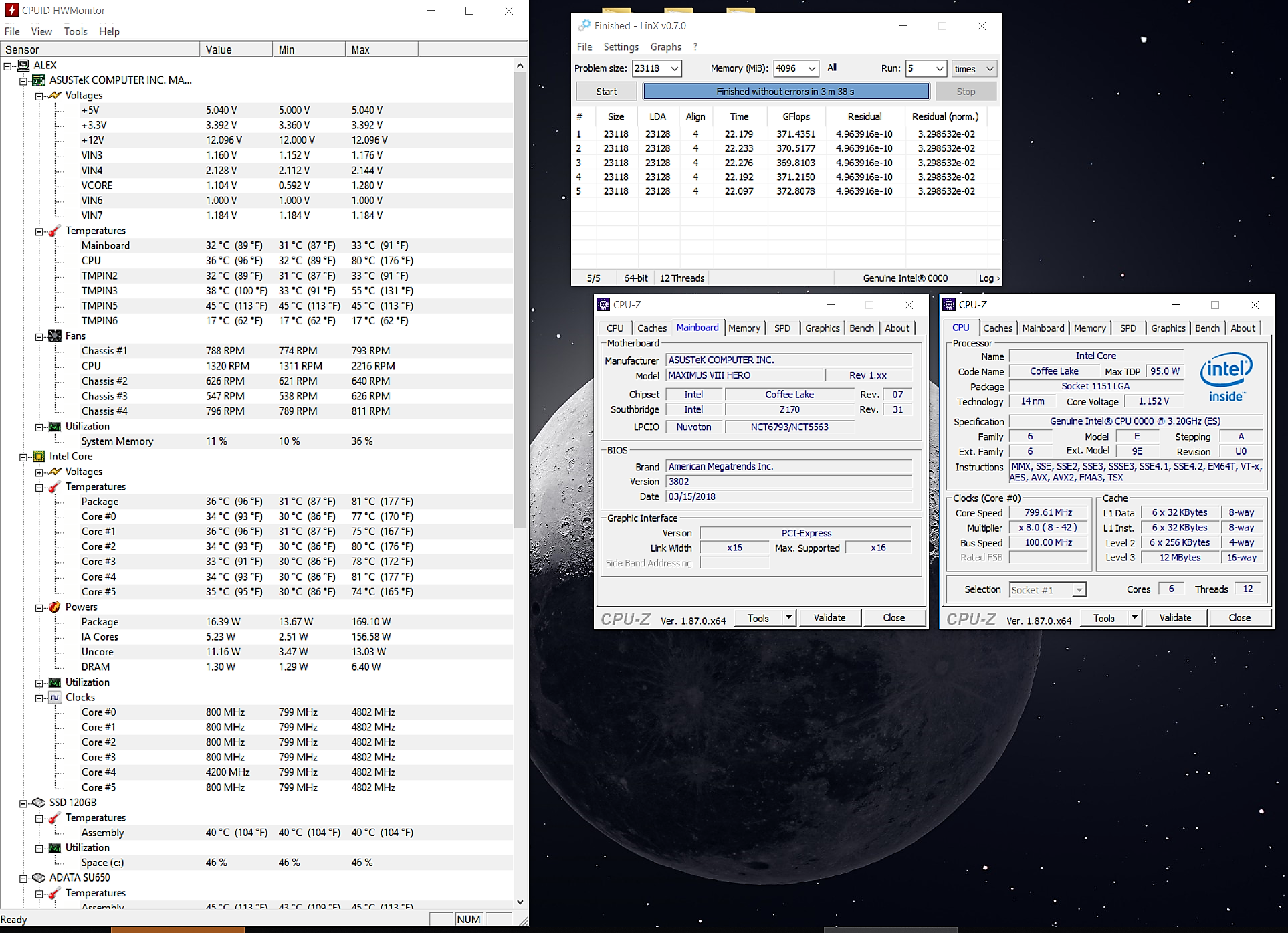Click the Intel Core processor chip icon

[39, 457]
